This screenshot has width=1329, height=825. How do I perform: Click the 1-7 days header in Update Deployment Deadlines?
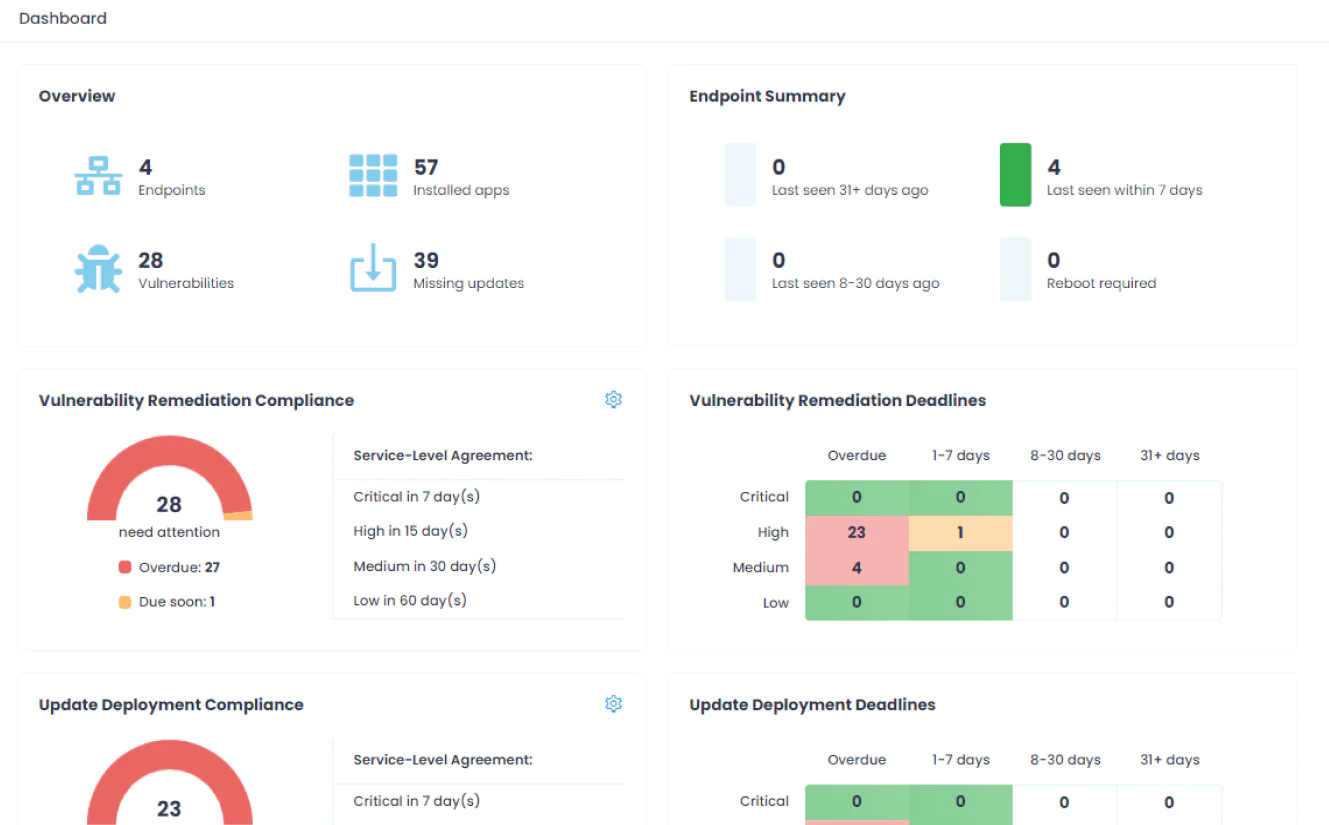961,759
